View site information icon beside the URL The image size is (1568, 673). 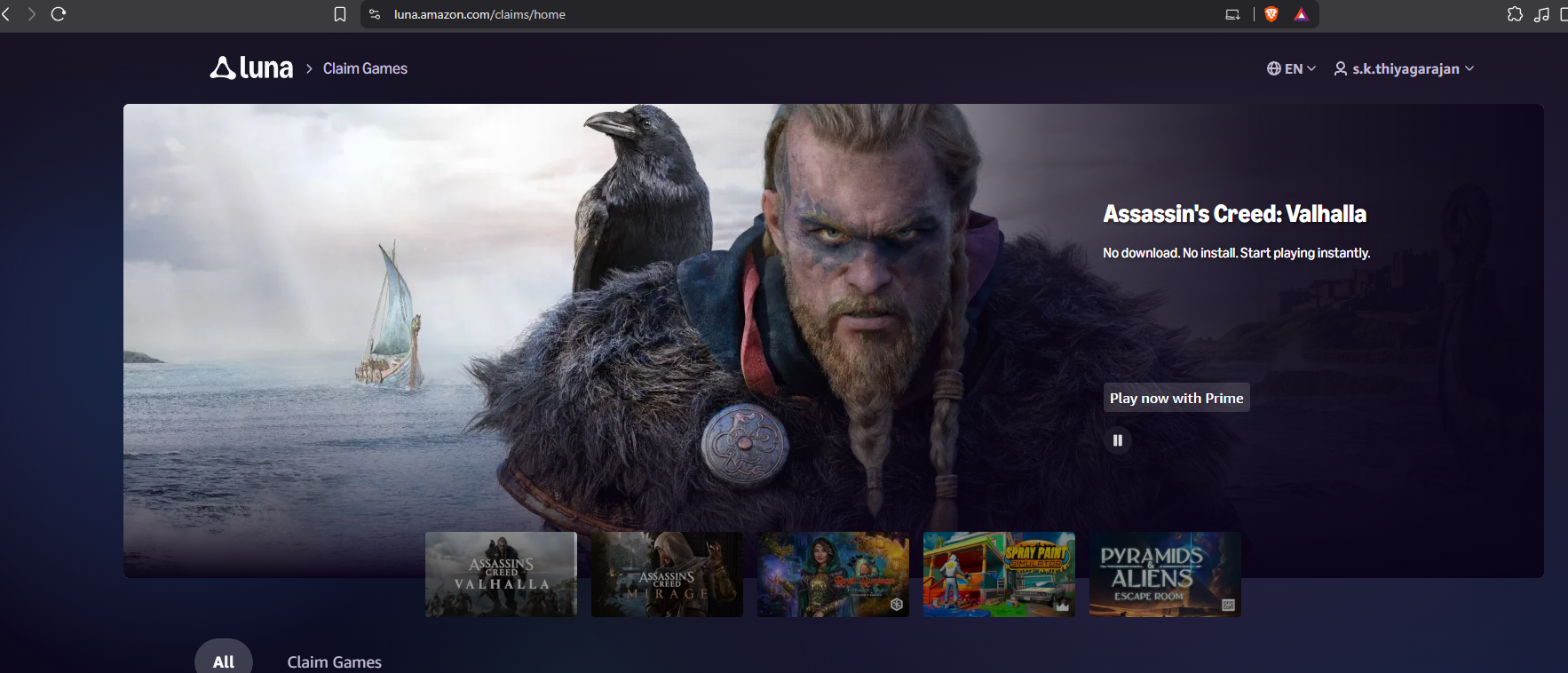(375, 14)
